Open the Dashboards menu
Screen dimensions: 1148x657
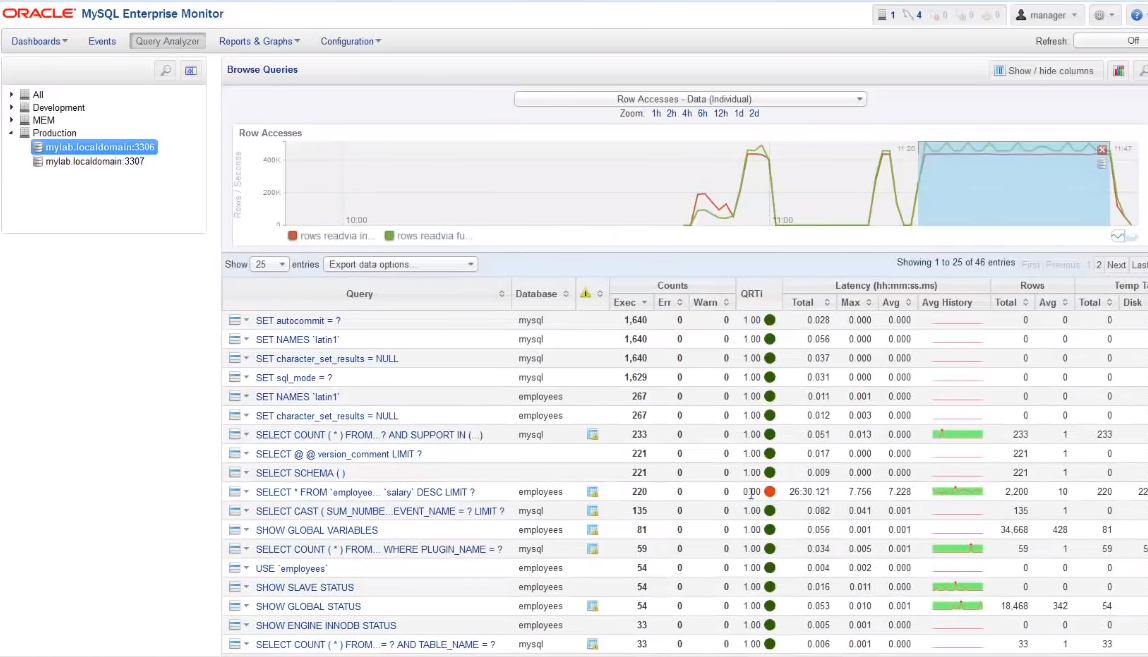point(39,41)
